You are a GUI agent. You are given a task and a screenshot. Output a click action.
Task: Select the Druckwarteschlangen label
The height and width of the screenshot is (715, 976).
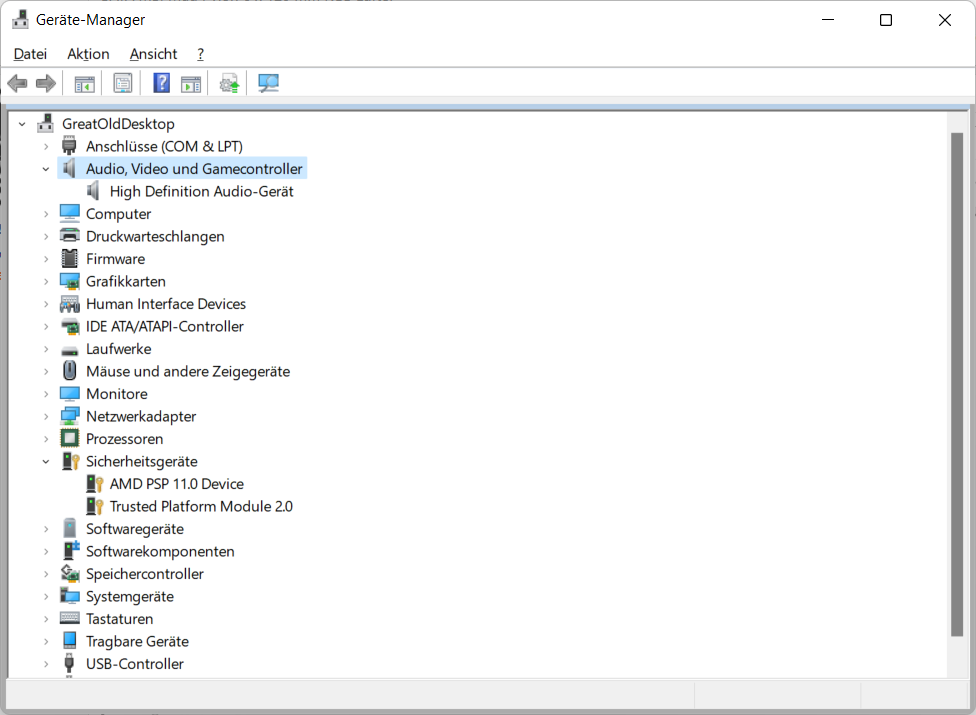(x=155, y=236)
